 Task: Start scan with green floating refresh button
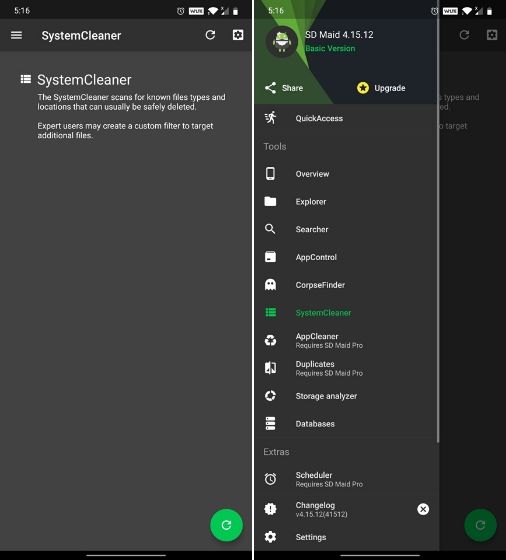[x=226, y=525]
